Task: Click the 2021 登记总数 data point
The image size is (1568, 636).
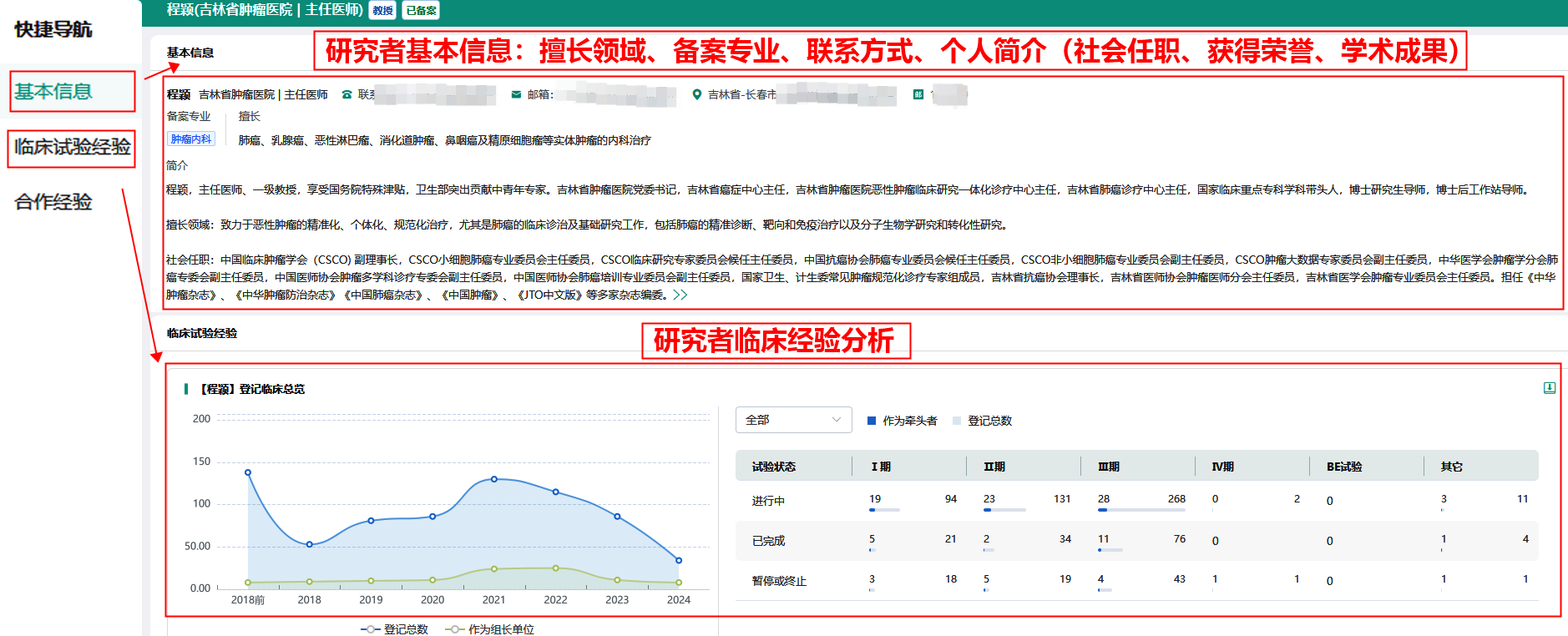Action: 494,479
